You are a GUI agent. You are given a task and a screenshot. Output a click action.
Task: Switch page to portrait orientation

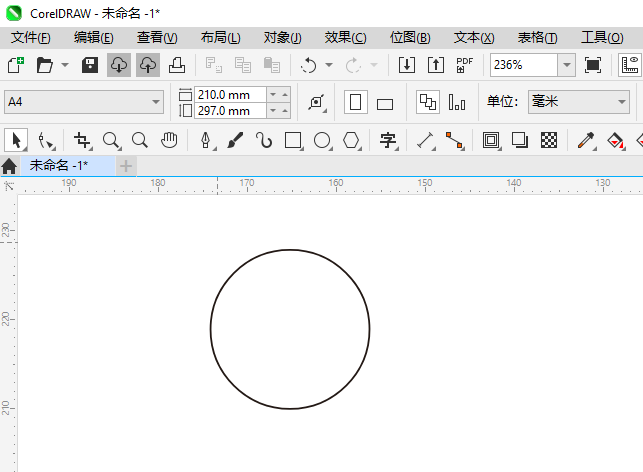356,102
